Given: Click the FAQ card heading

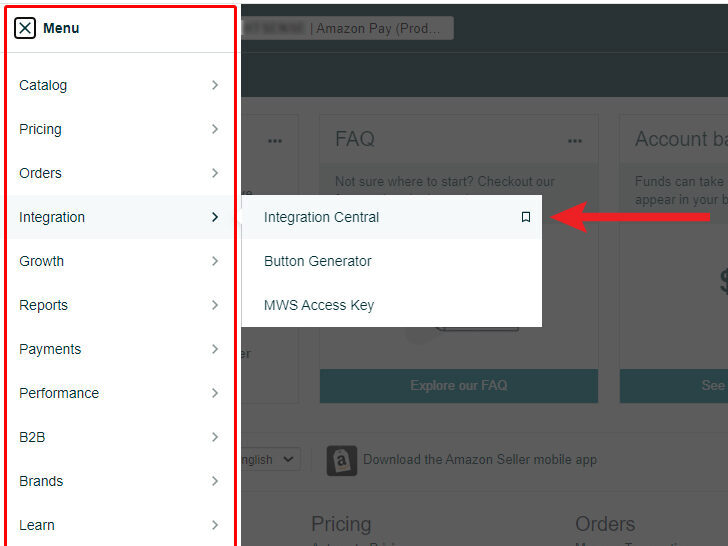Looking at the screenshot, I should click(355, 139).
